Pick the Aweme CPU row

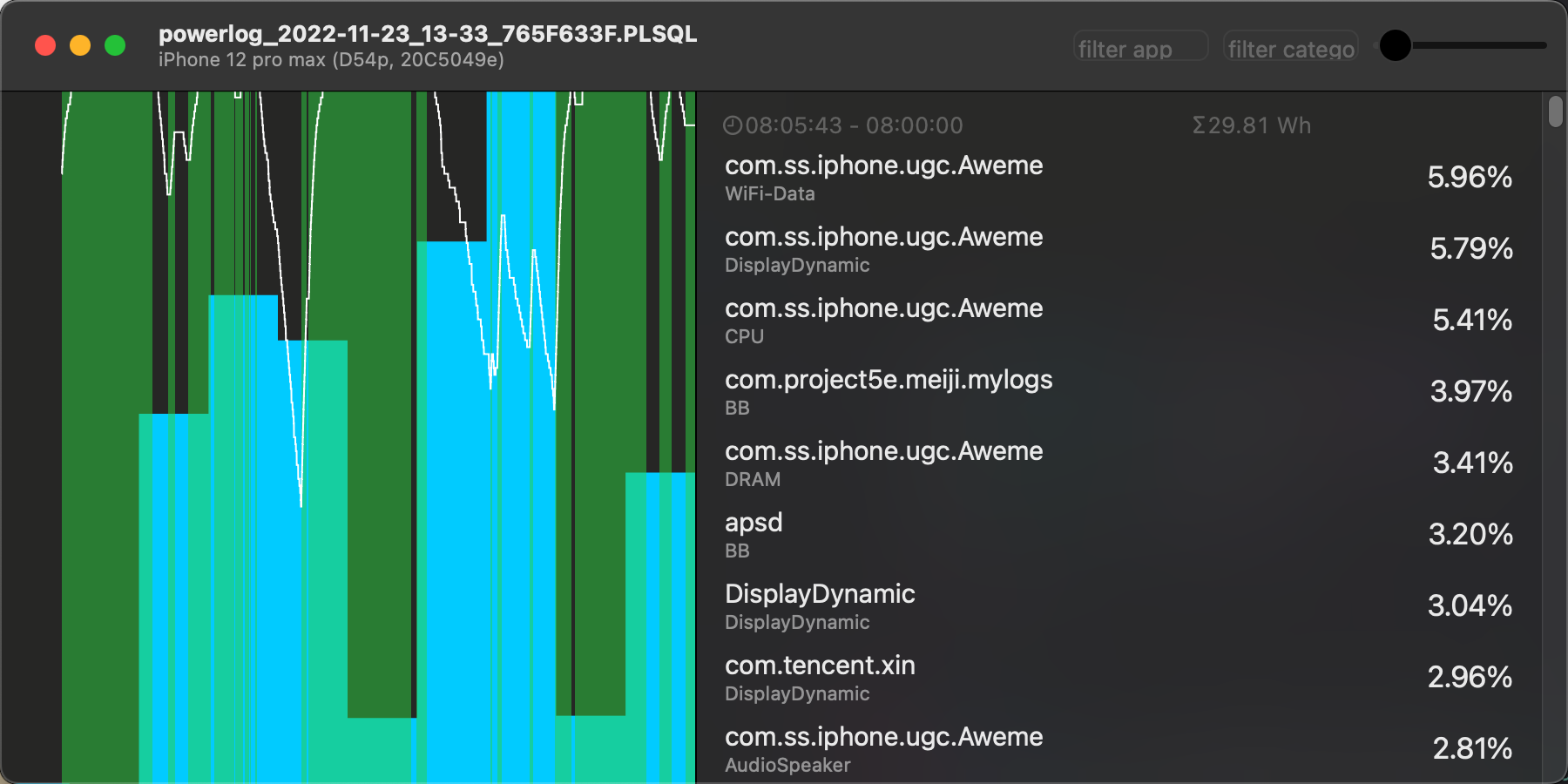click(1118, 321)
